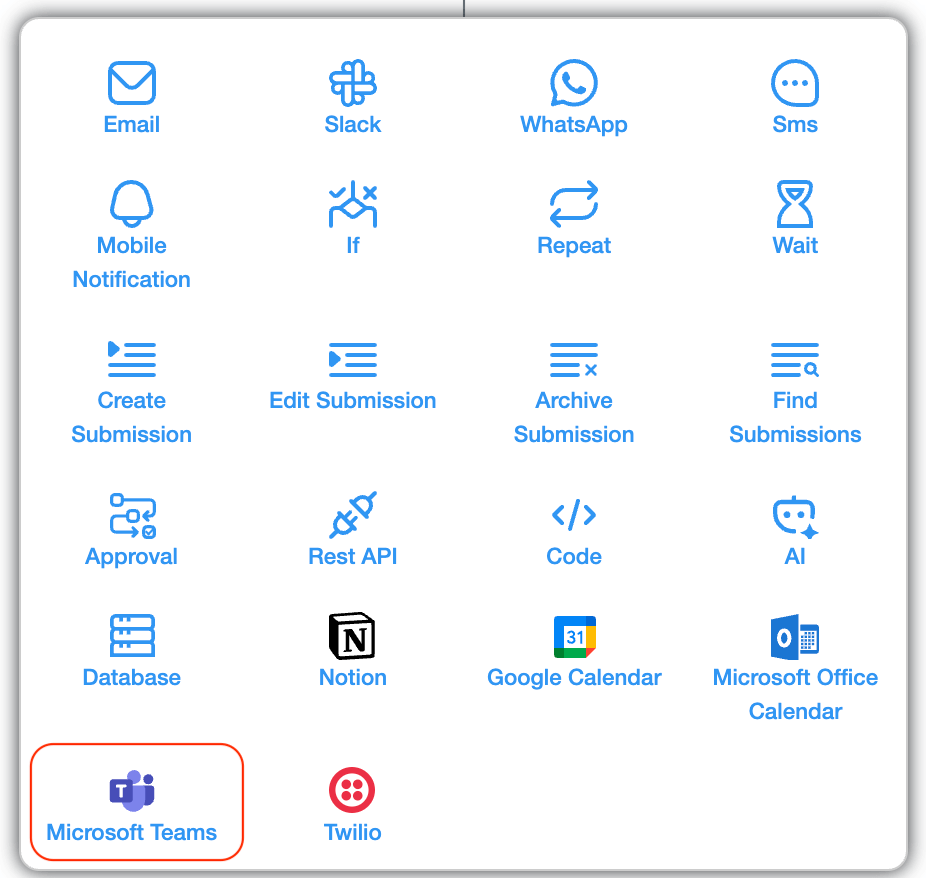Select the Email envelope icon

click(132, 83)
